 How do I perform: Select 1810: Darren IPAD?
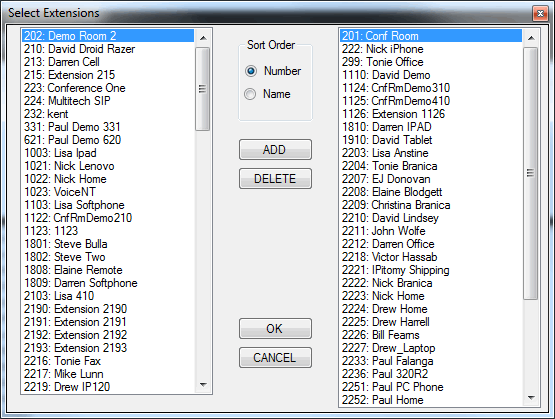coord(431,127)
